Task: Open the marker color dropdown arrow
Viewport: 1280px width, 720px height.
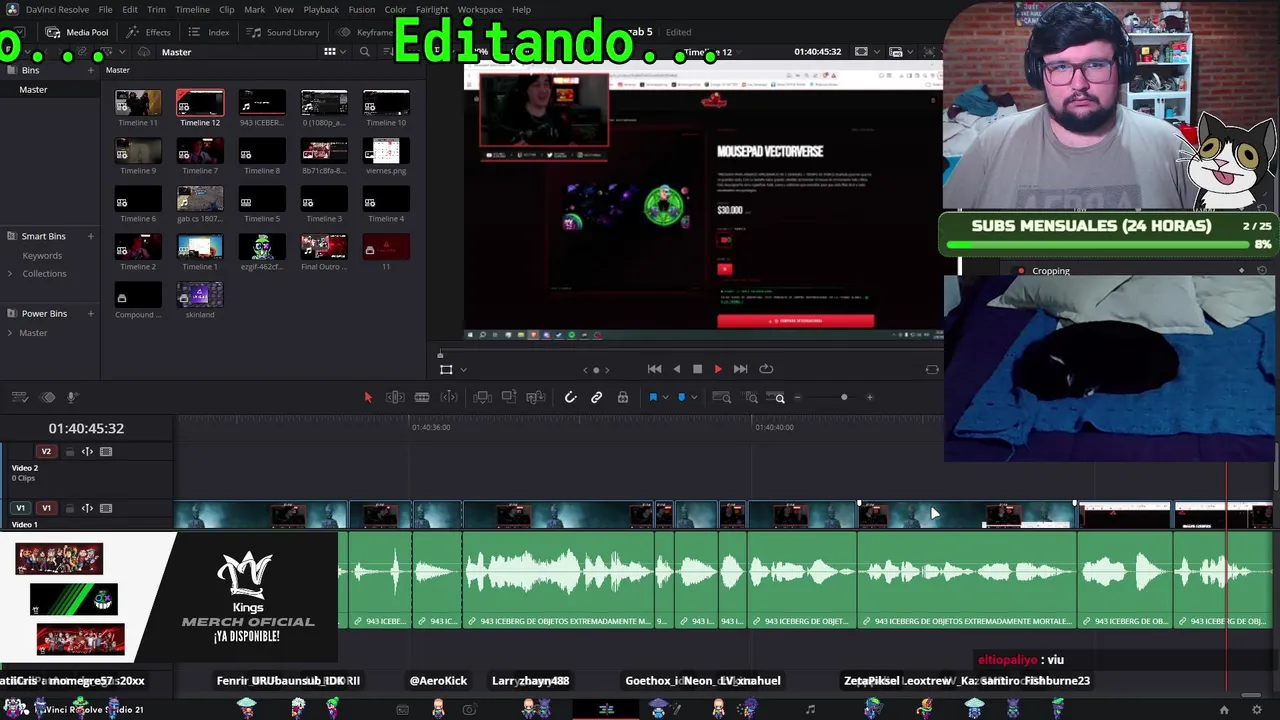Action: tap(694, 398)
